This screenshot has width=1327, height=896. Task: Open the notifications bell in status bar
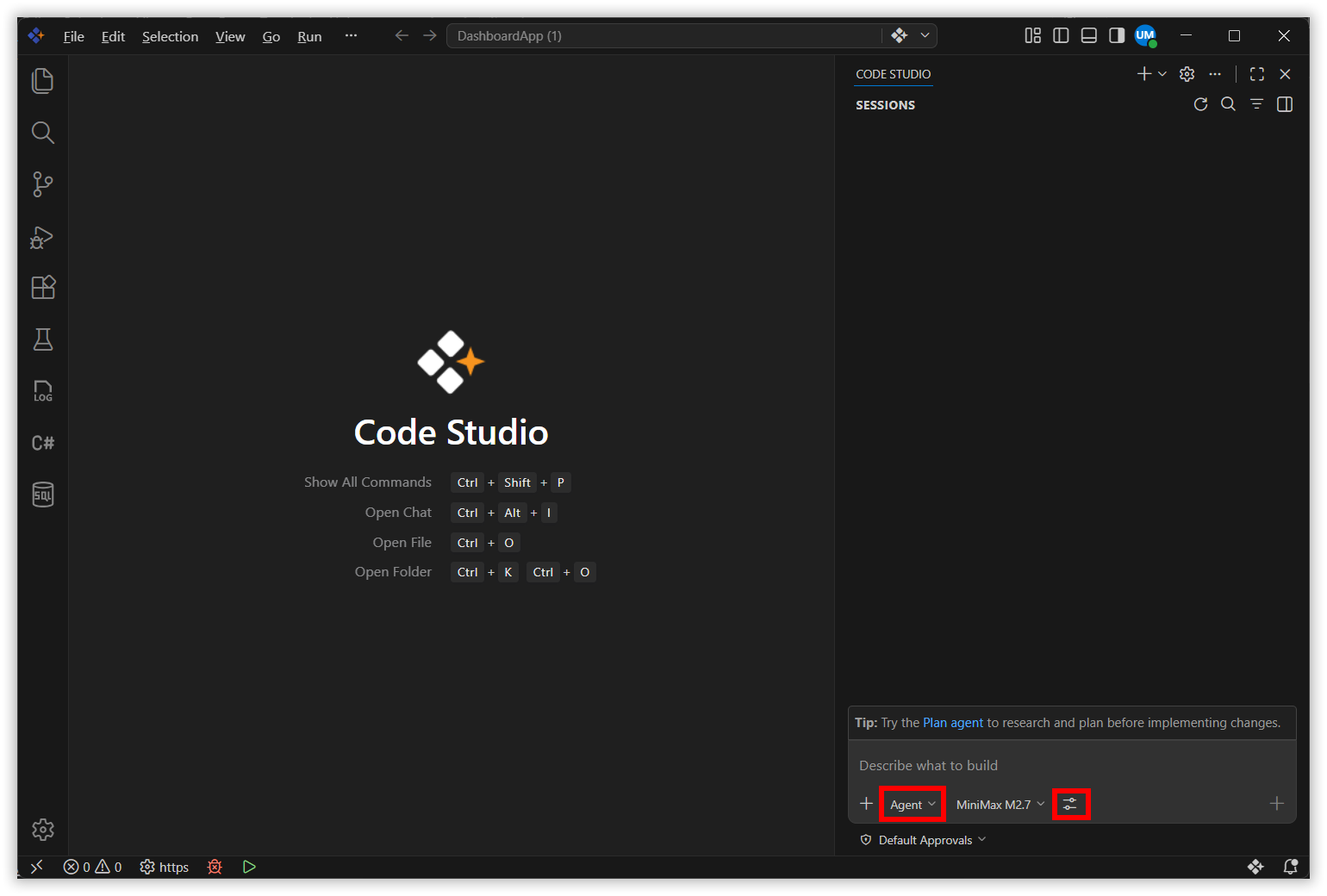click(1290, 867)
